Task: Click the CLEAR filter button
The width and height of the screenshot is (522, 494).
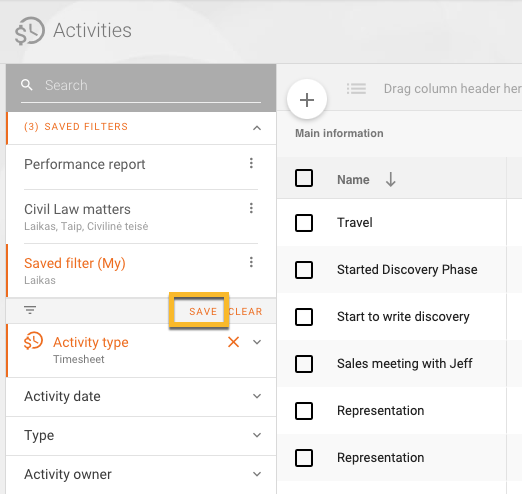Action: 245,312
